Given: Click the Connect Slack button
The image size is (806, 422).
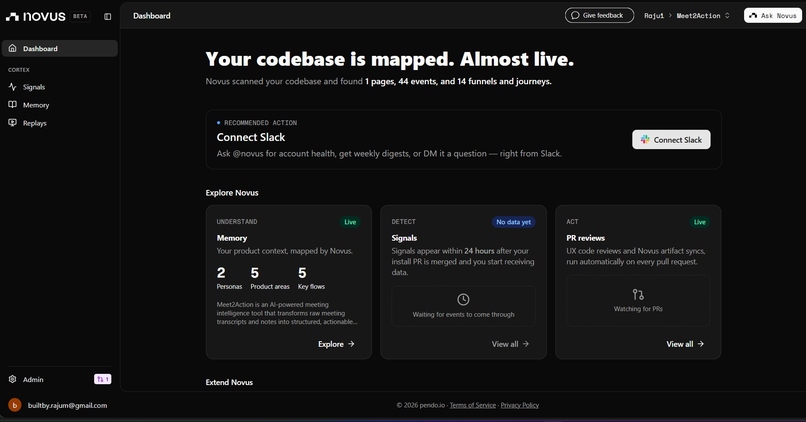Looking at the screenshot, I should coord(671,139).
